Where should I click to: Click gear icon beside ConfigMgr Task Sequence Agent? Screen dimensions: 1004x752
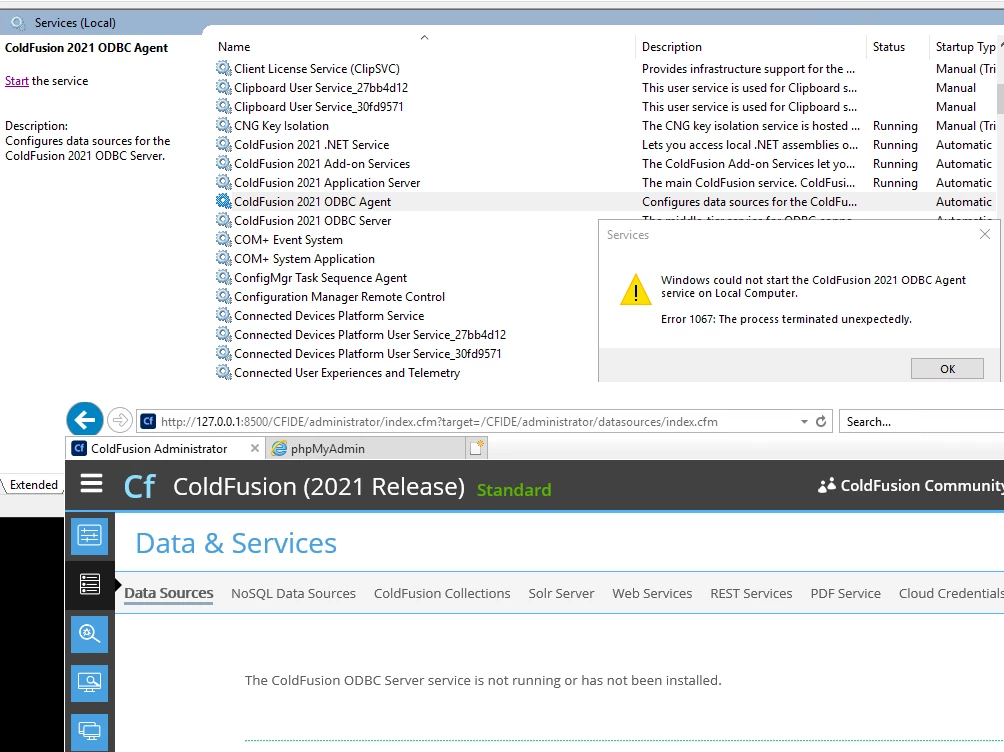point(223,277)
